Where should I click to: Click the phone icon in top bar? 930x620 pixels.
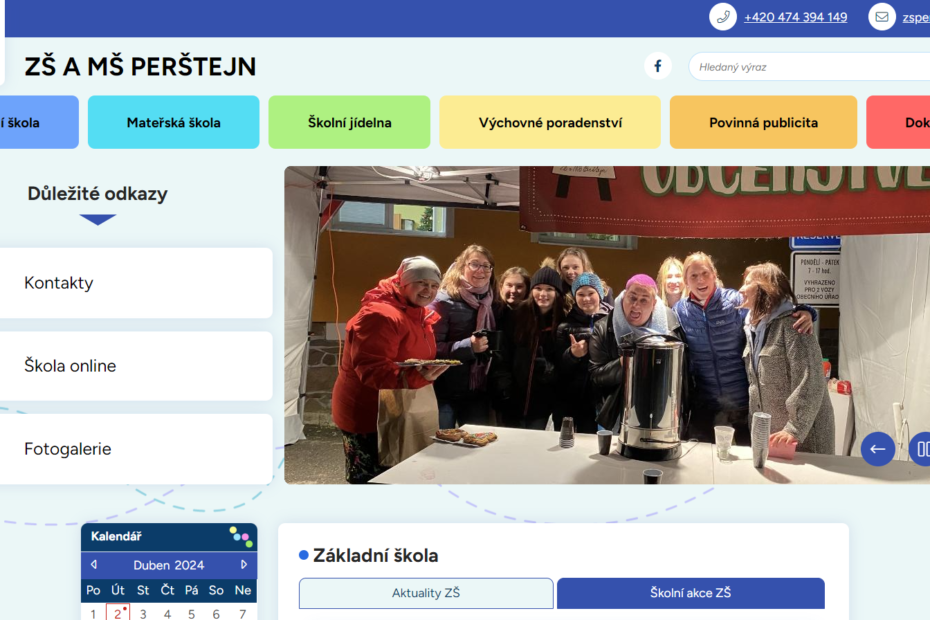point(723,17)
